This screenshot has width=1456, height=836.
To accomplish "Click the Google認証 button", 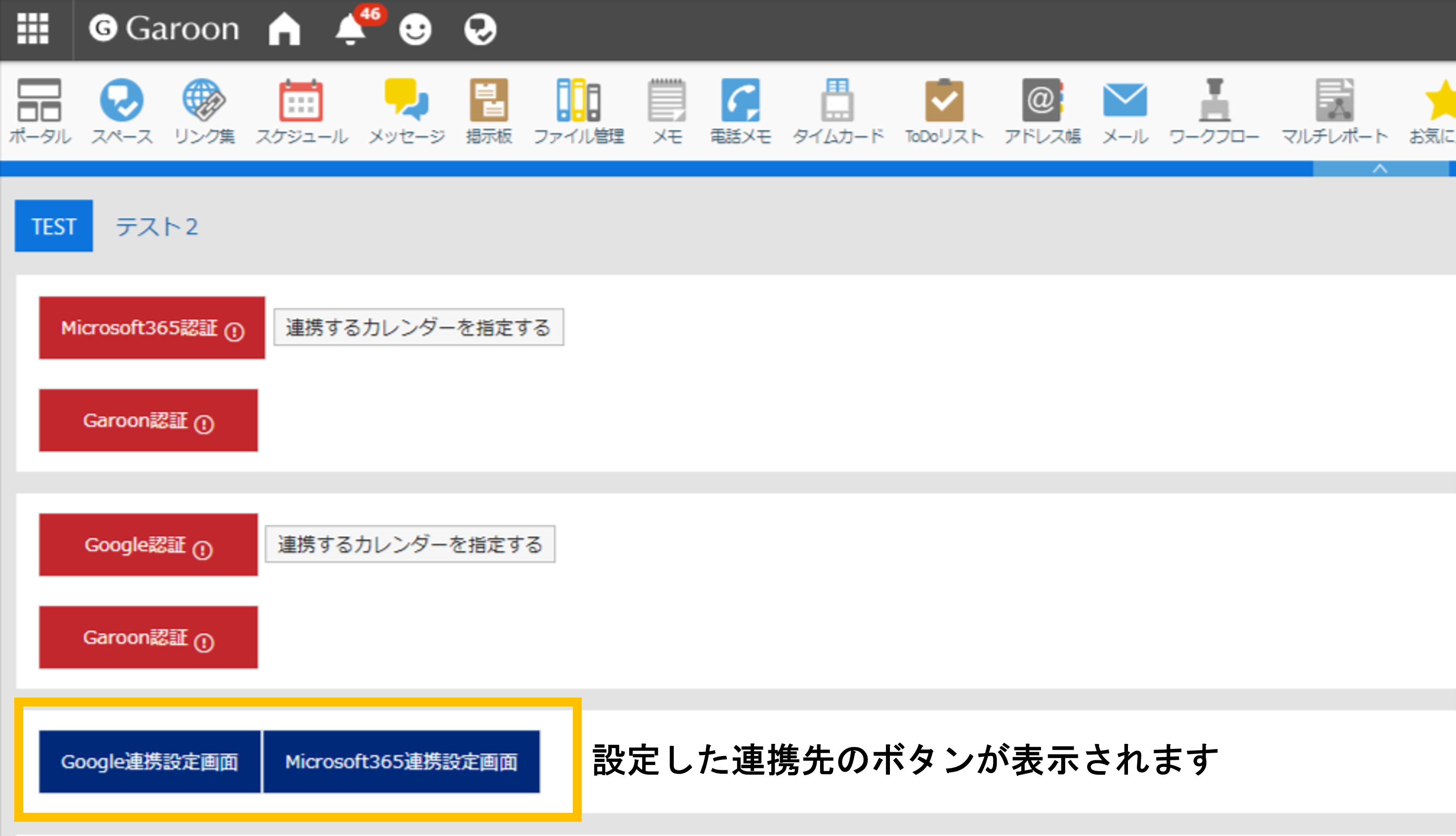I will [148, 545].
